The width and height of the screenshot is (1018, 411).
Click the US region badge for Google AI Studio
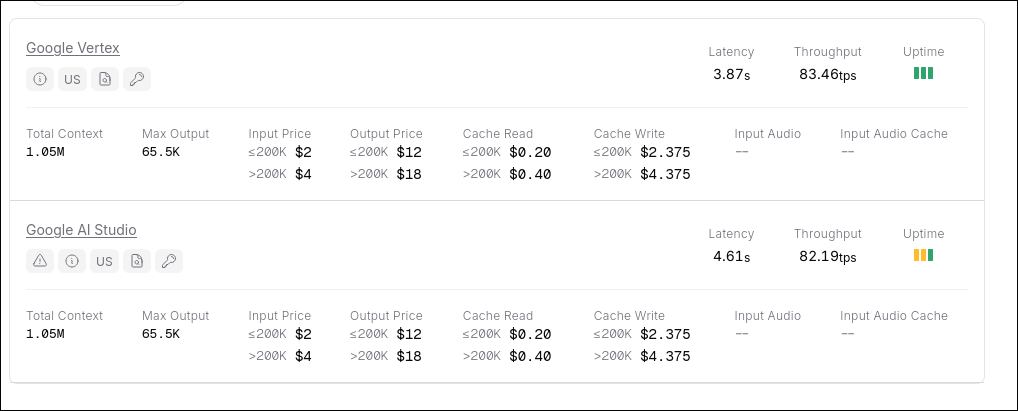104,262
